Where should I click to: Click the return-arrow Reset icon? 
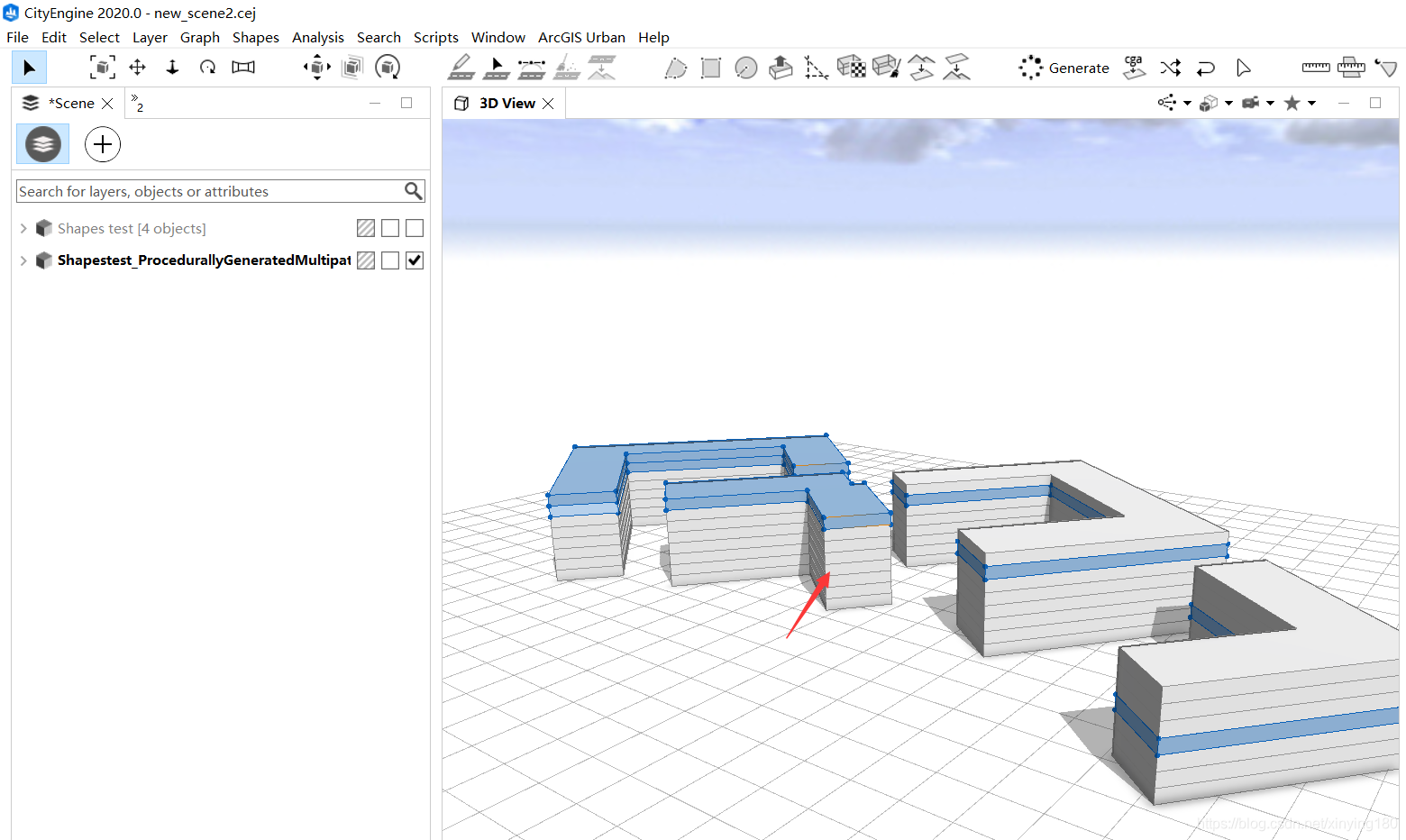(x=1206, y=68)
